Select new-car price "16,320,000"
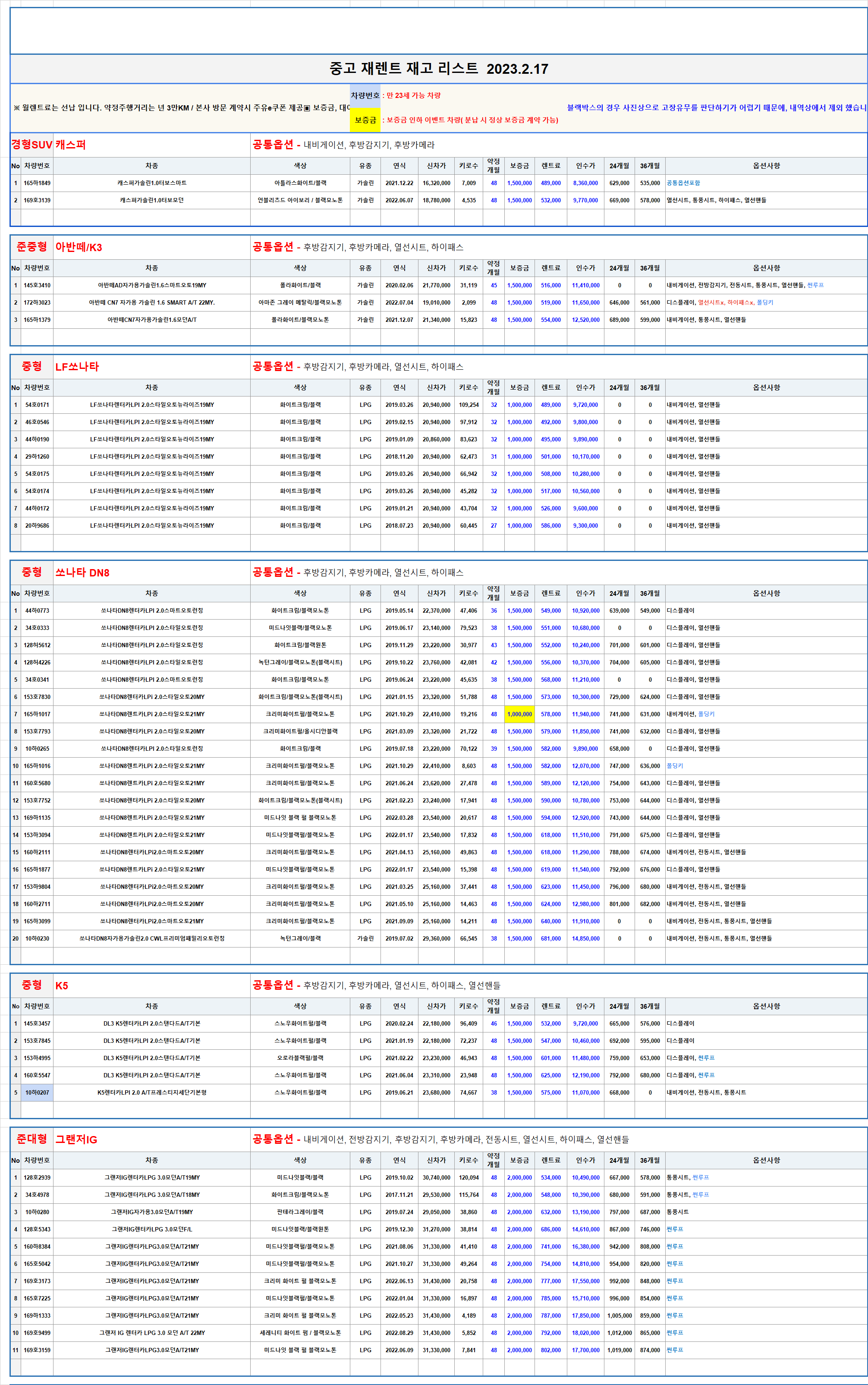The width and height of the screenshot is (868, 1385). [x=436, y=183]
